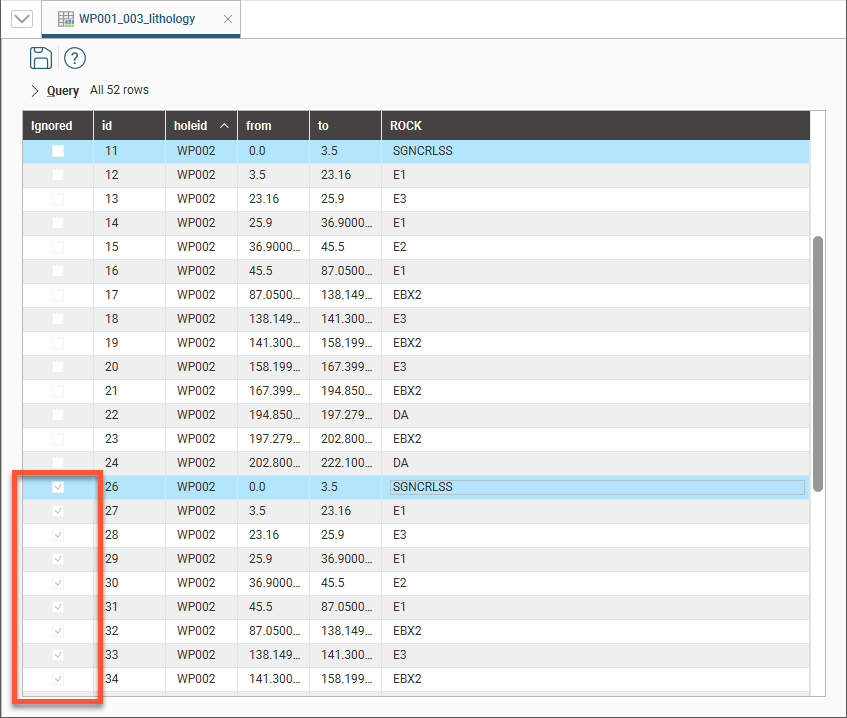Edit the SGNCRLSS rock cell in row 26
This screenshot has width=847, height=718.
pyautogui.click(x=596, y=487)
